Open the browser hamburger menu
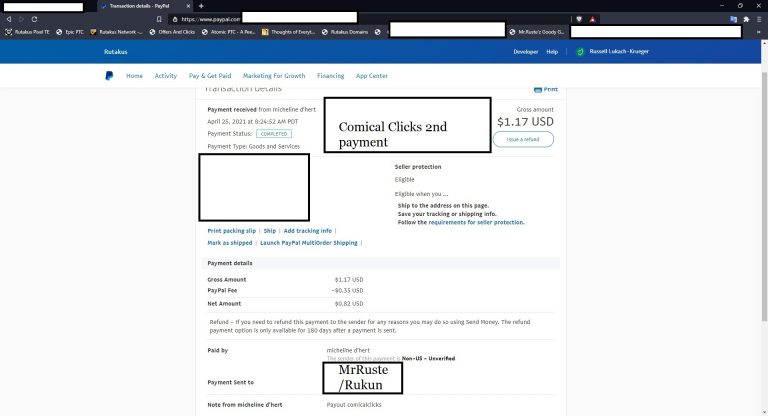768x416 pixels. (x=759, y=19)
